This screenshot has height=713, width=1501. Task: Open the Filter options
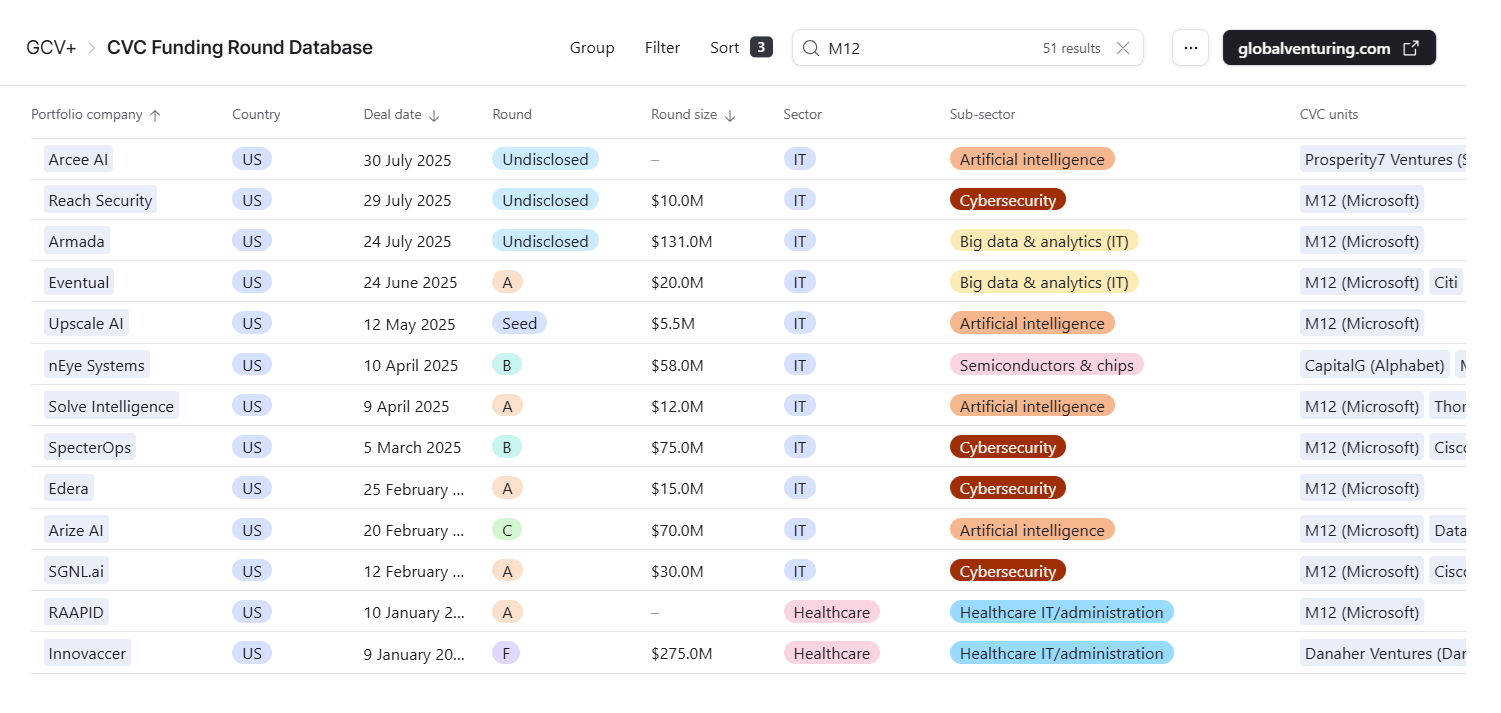tap(662, 48)
